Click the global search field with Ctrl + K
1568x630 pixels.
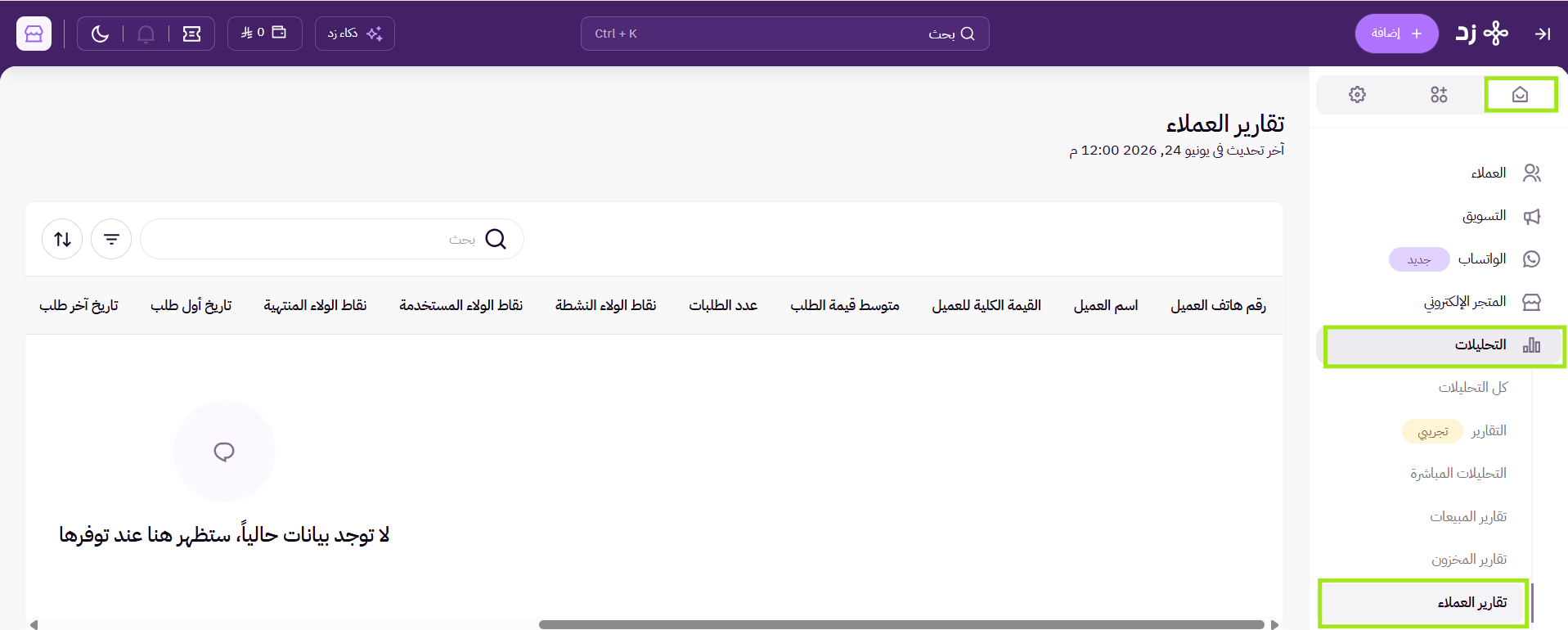(x=784, y=34)
